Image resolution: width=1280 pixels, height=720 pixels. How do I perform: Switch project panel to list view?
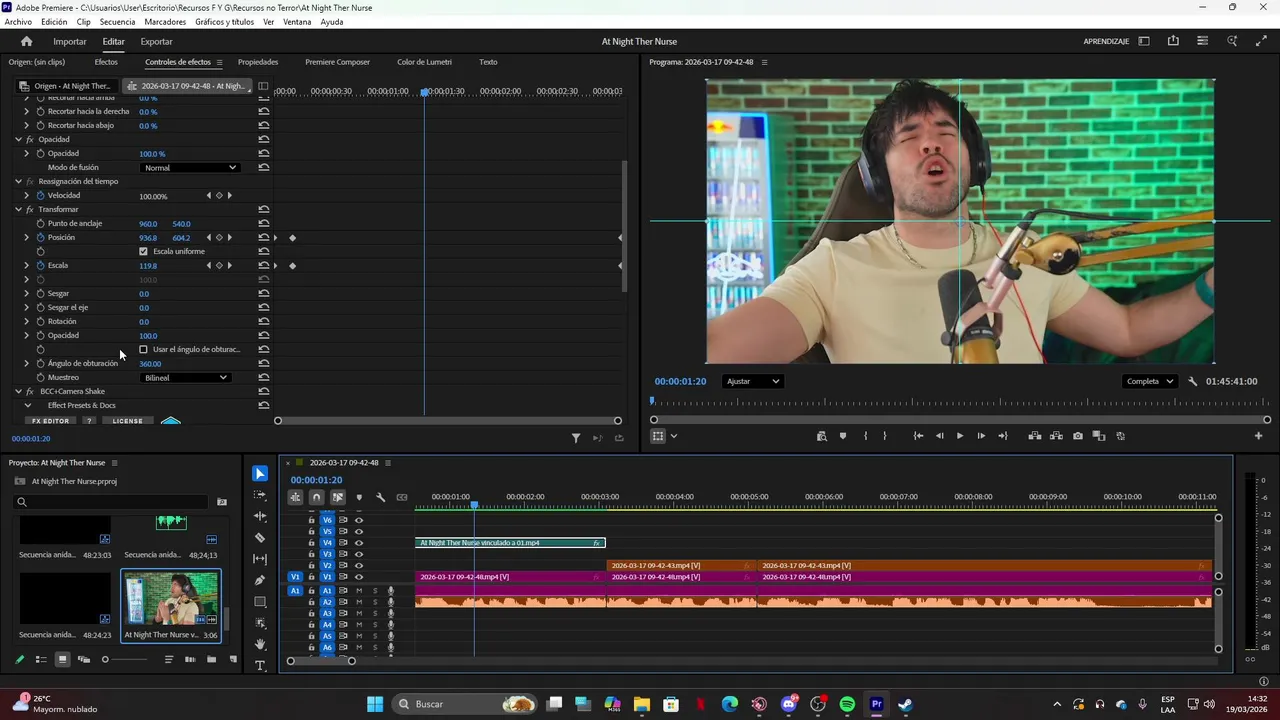tap(41, 659)
